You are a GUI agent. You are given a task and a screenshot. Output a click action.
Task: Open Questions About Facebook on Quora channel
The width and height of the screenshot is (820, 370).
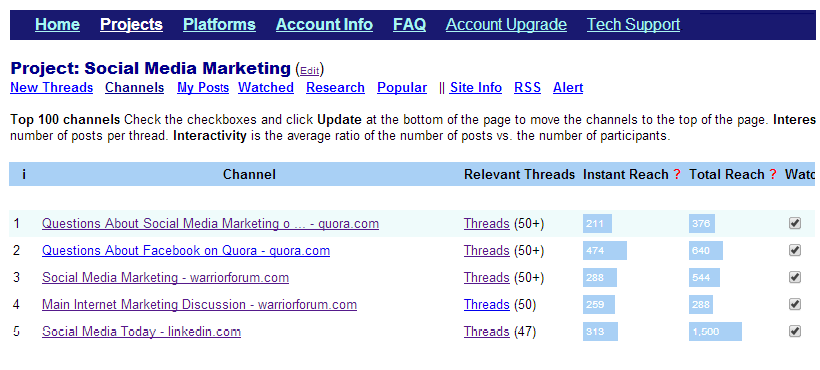pyautogui.click(x=186, y=250)
